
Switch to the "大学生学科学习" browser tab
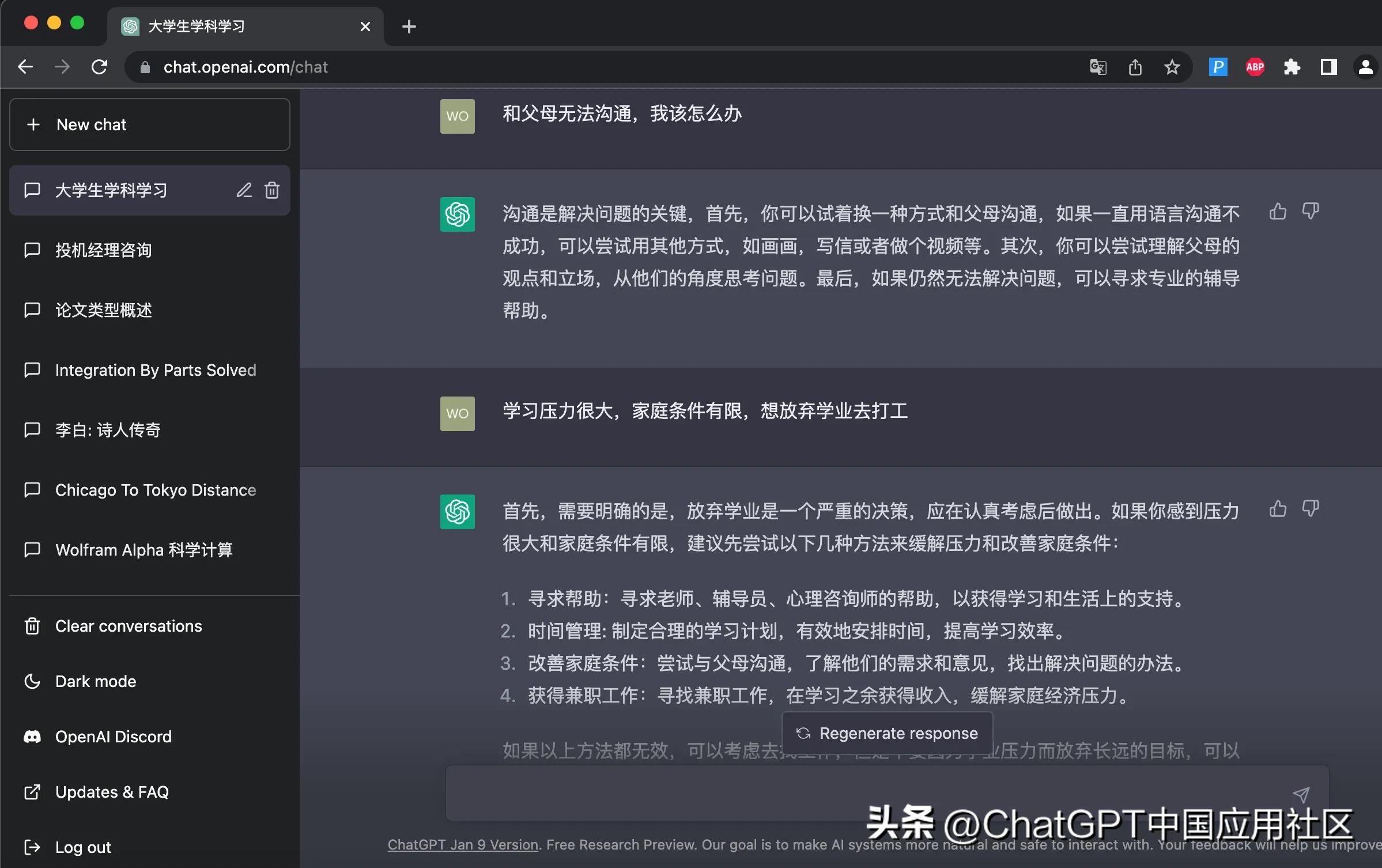tap(196, 26)
